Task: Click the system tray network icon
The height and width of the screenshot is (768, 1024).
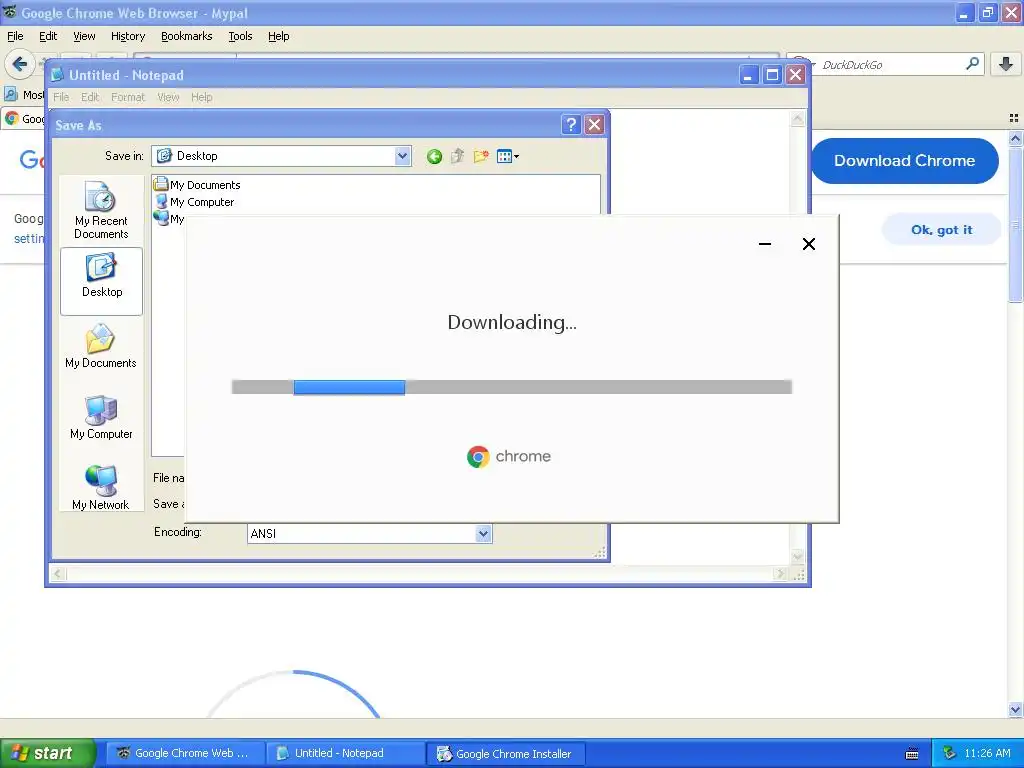Action: coord(950,753)
